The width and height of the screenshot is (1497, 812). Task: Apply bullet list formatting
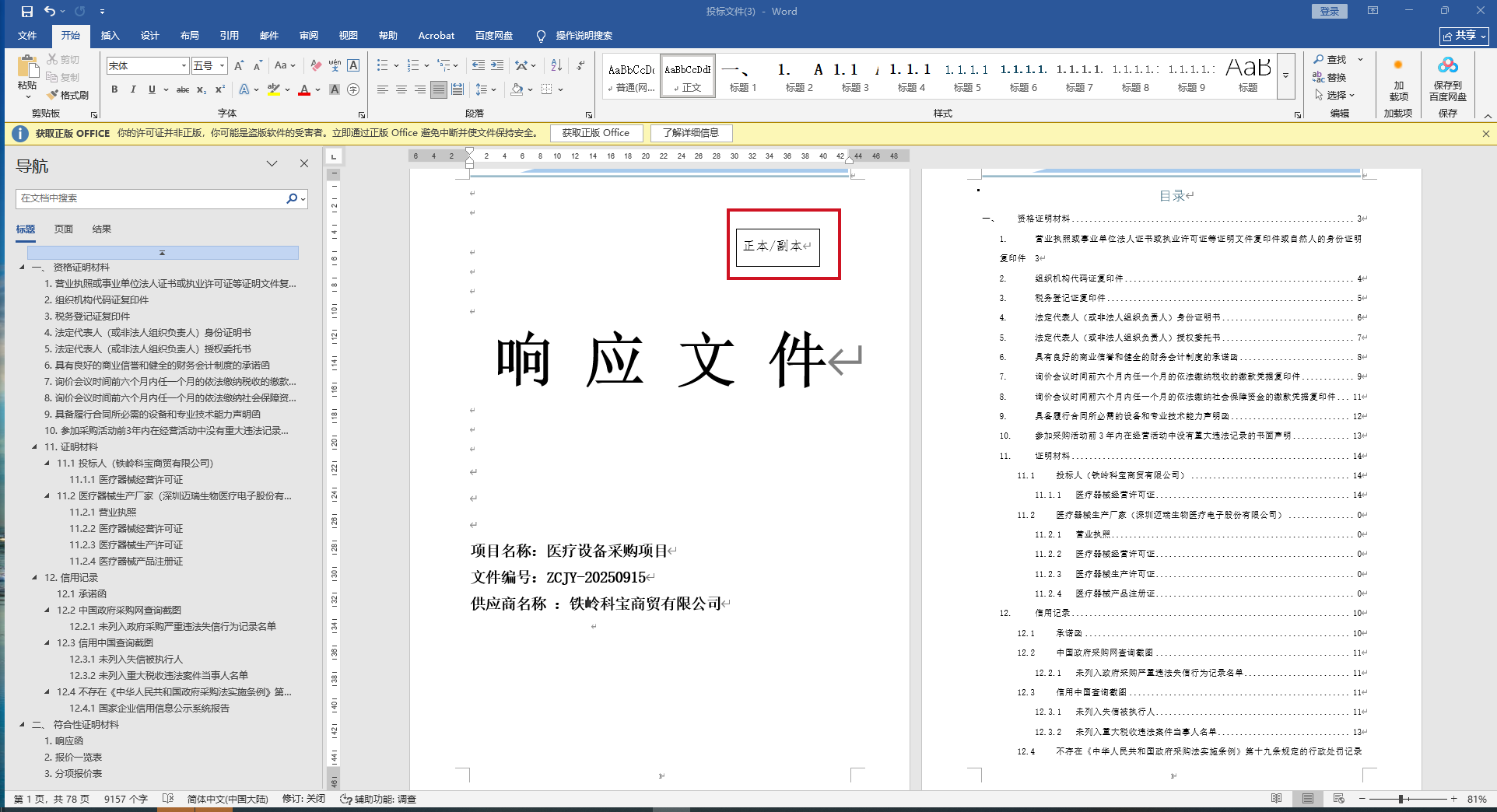pos(382,66)
